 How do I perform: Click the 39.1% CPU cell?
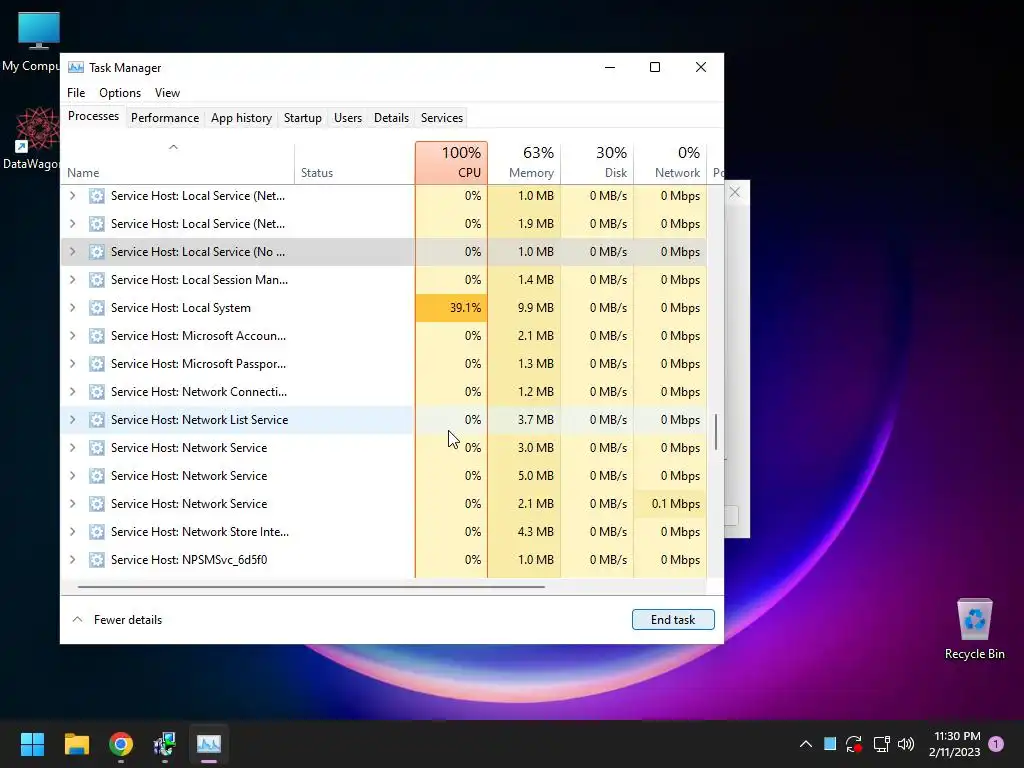[451, 308]
